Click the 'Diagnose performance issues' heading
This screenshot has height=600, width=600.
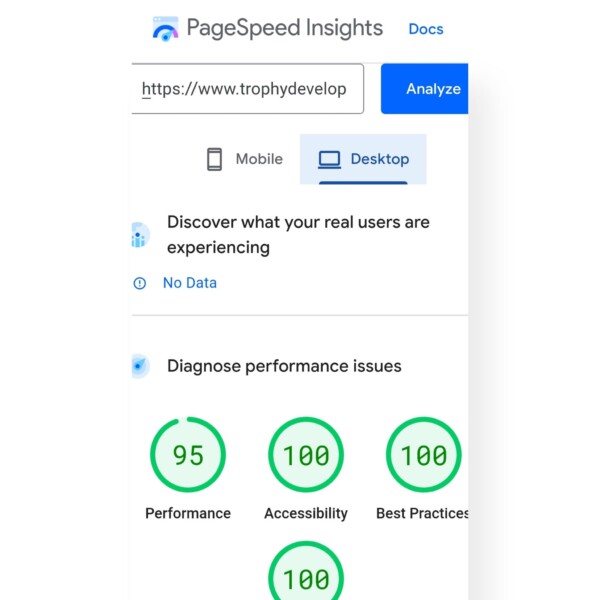tap(284, 366)
